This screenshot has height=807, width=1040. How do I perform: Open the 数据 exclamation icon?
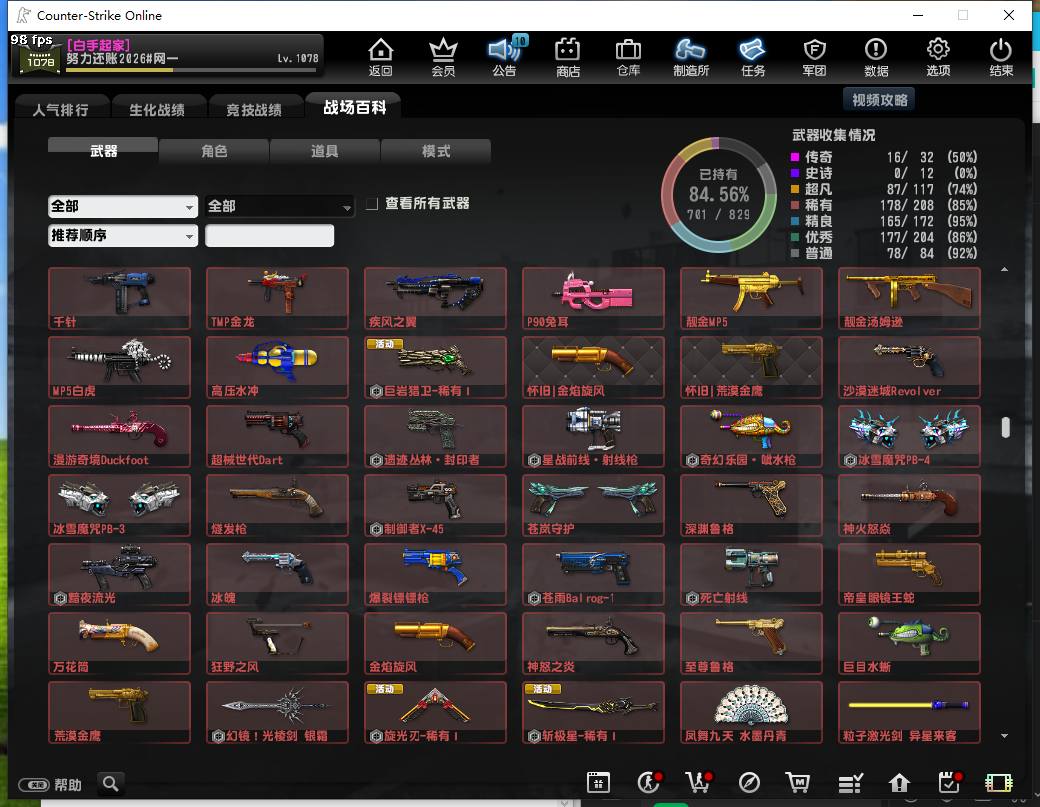[876, 56]
